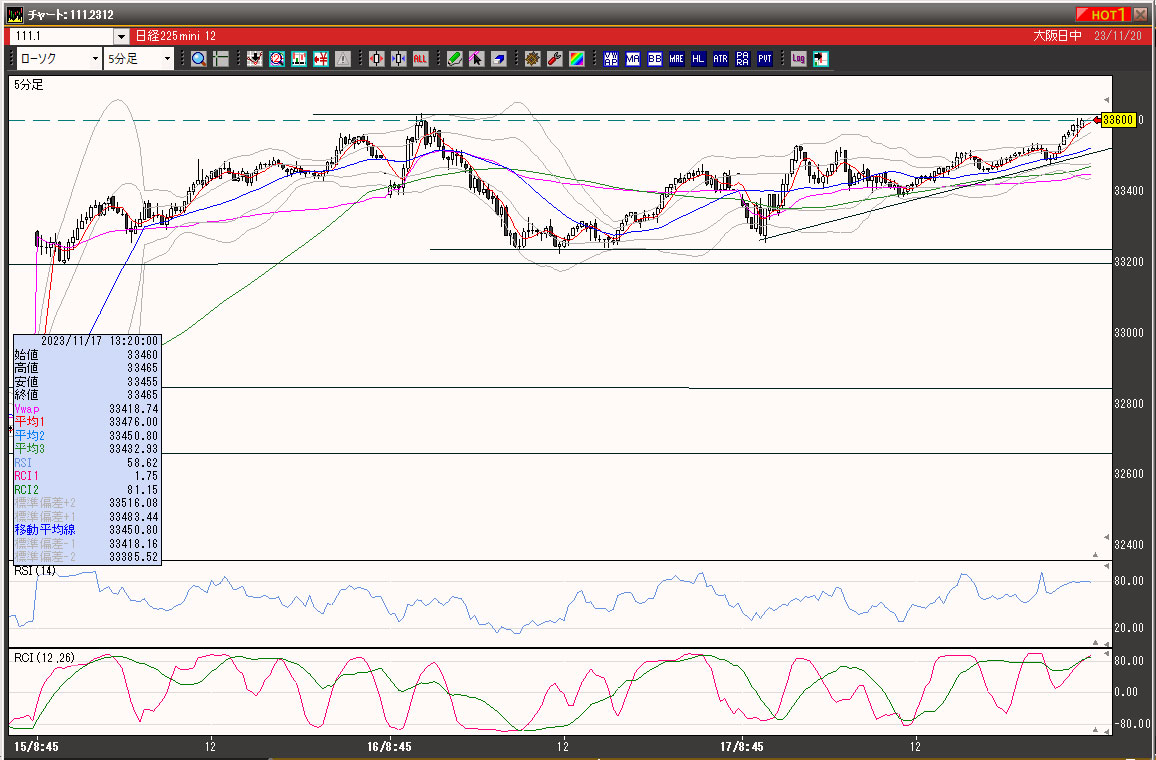Click the small triangle at RCI panel top right
The height and width of the screenshot is (760, 1156).
pos(1107,654)
